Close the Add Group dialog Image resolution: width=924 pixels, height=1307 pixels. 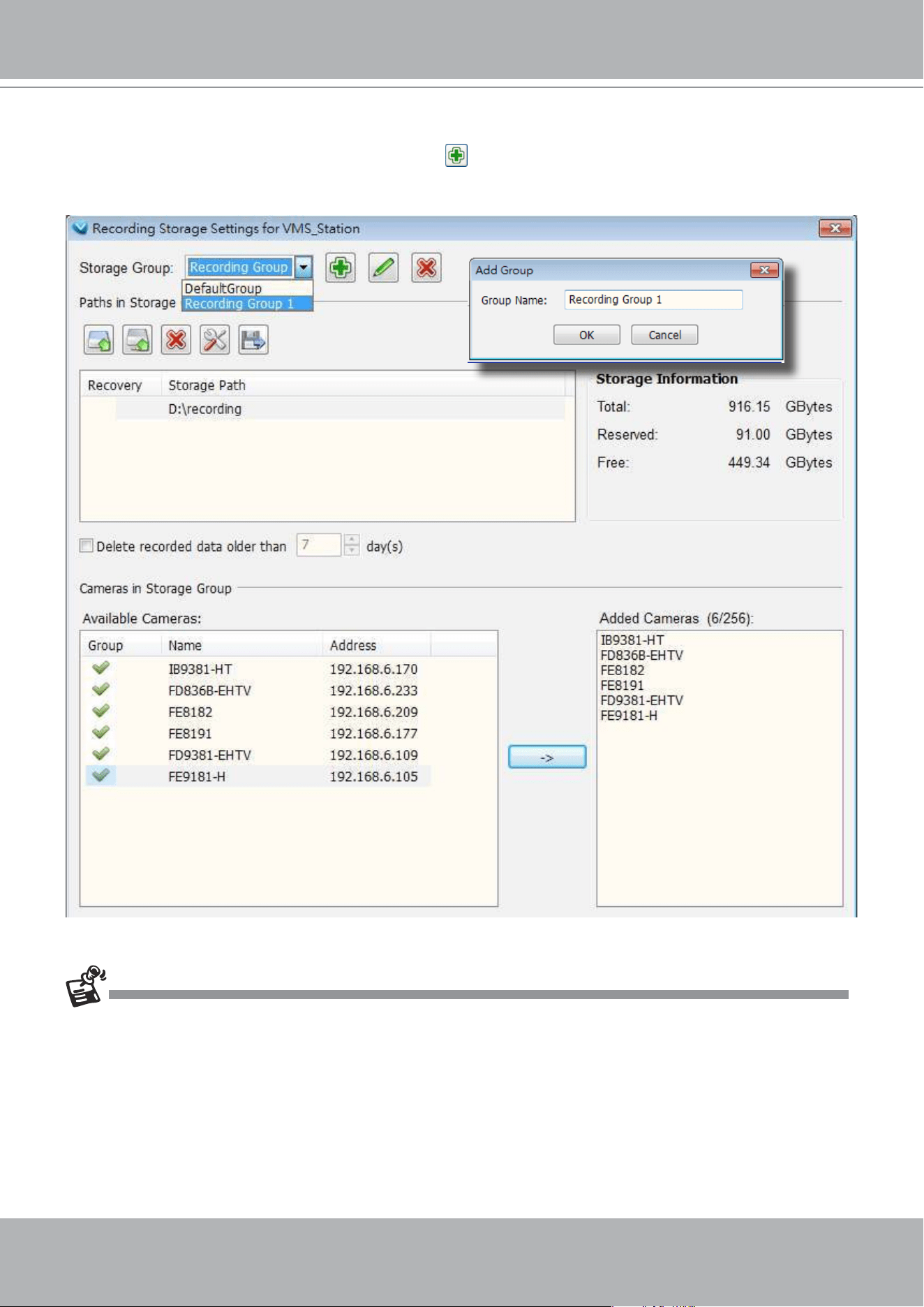[x=764, y=270]
